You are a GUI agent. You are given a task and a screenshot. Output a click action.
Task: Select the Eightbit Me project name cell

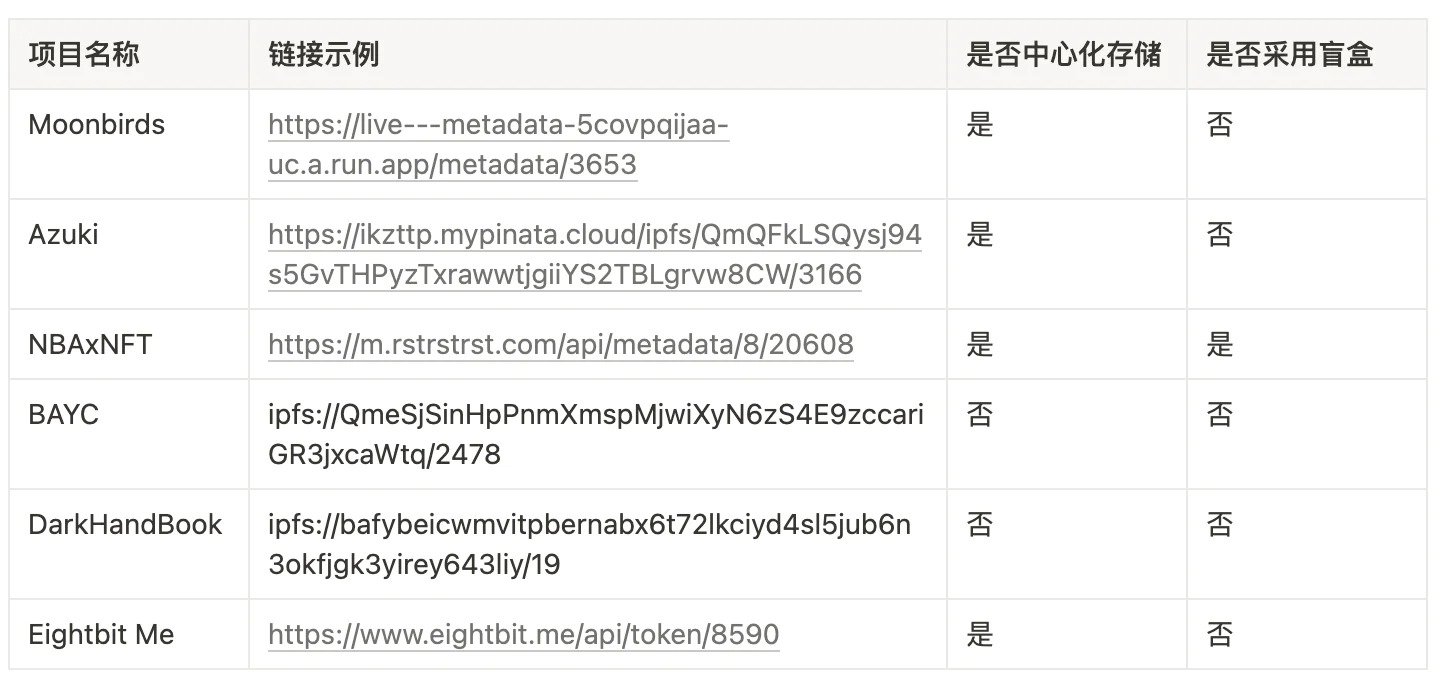click(101, 635)
